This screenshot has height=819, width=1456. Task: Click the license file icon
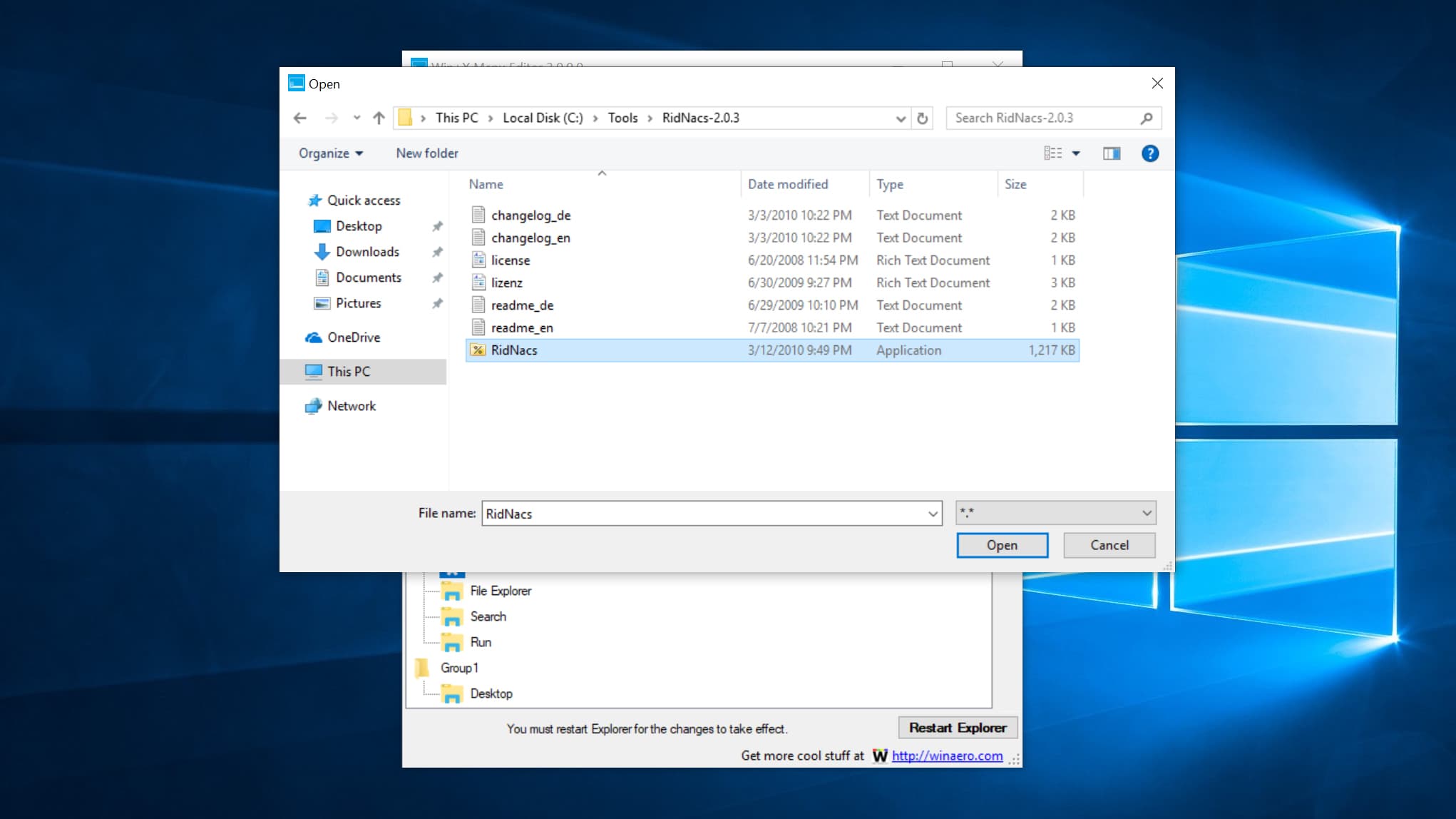(x=478, y=260)
